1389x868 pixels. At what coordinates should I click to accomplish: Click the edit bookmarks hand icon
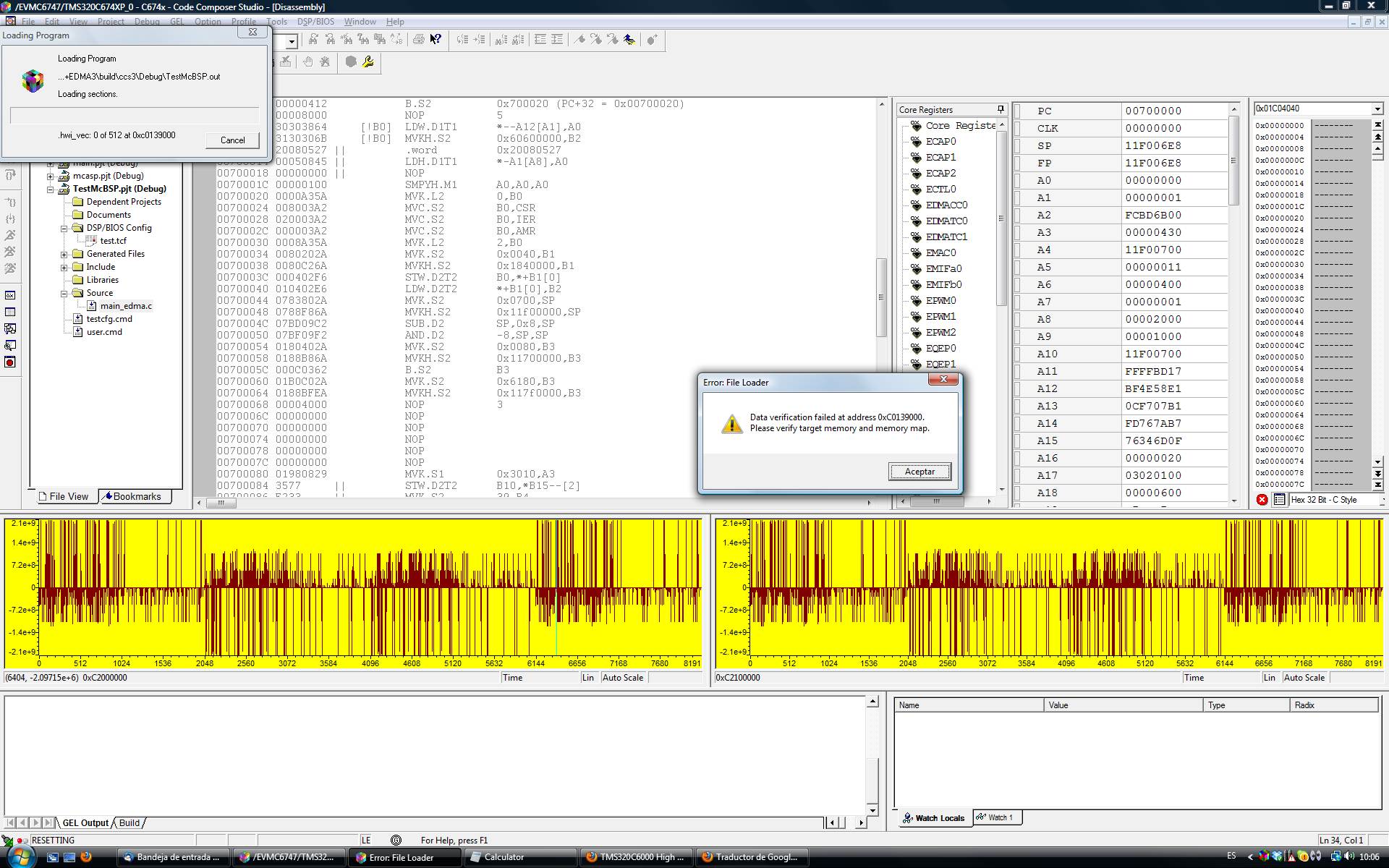[629, 39]
